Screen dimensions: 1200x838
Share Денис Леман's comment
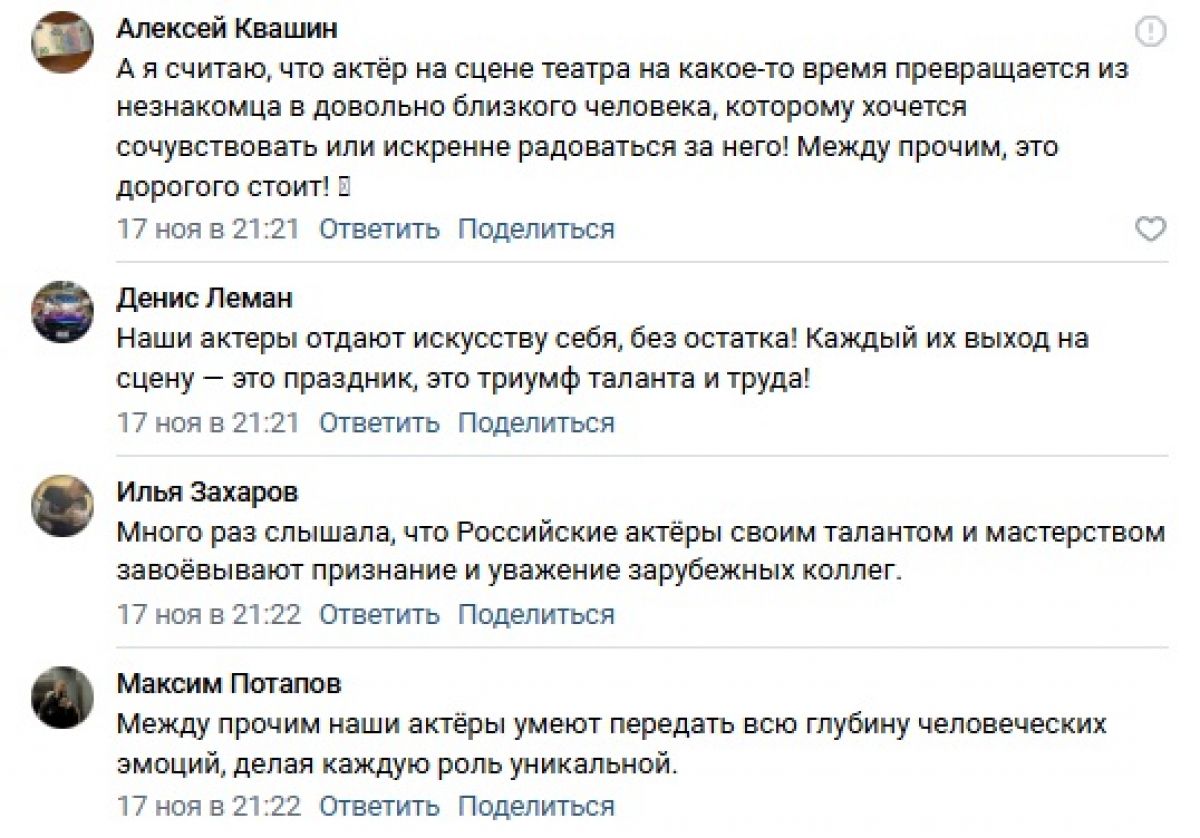pyautogui.click(x=536, y=423)
